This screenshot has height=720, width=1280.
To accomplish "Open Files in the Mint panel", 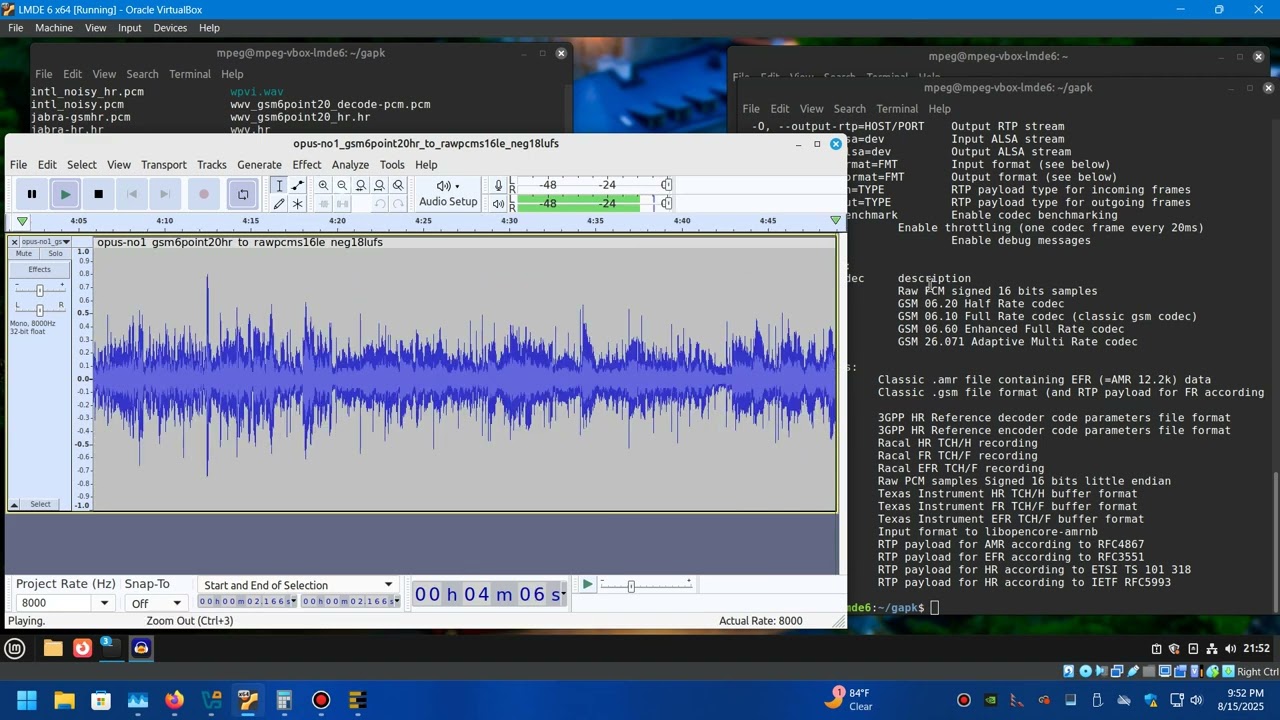I will click(53, 648).
